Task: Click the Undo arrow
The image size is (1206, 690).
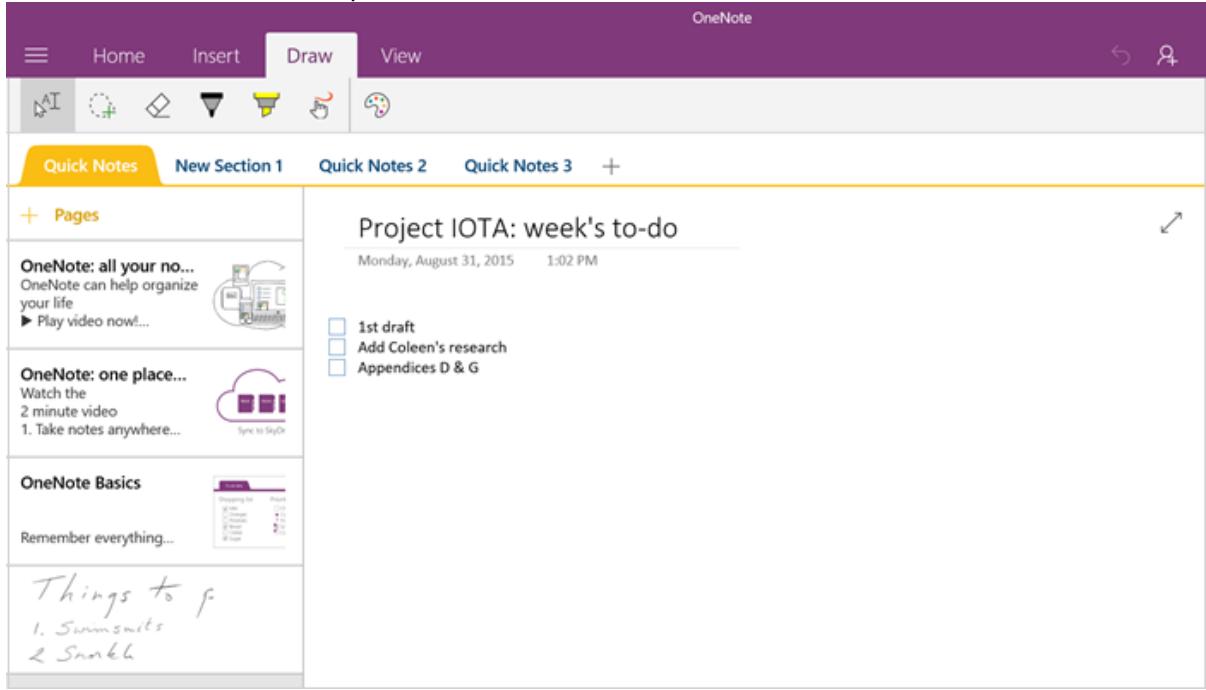Action: [x=1121, y=57]
